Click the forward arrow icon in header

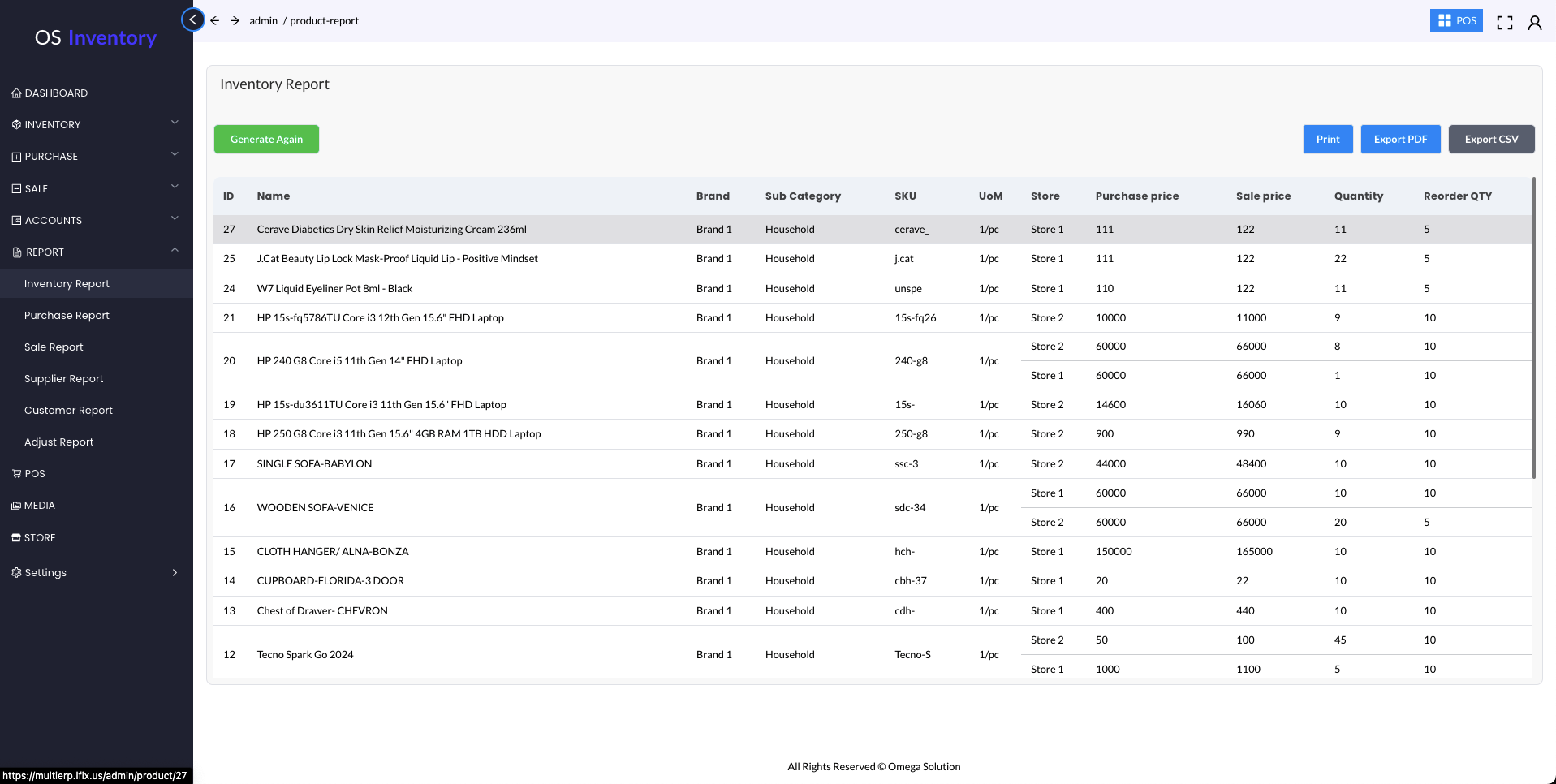click(x=235, y=20)
